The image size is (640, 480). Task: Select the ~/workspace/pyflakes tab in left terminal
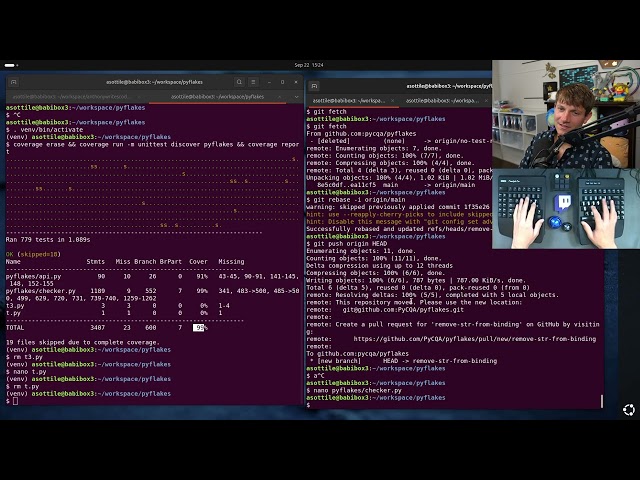pyautogui.click(x=220, y=97)
